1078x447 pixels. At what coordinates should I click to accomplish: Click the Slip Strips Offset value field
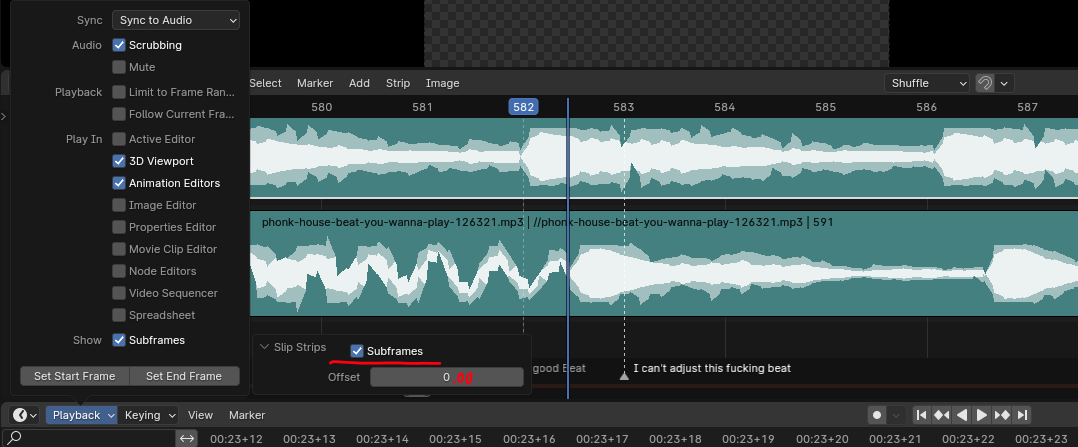pyautogui.click(x=447, y=377)
